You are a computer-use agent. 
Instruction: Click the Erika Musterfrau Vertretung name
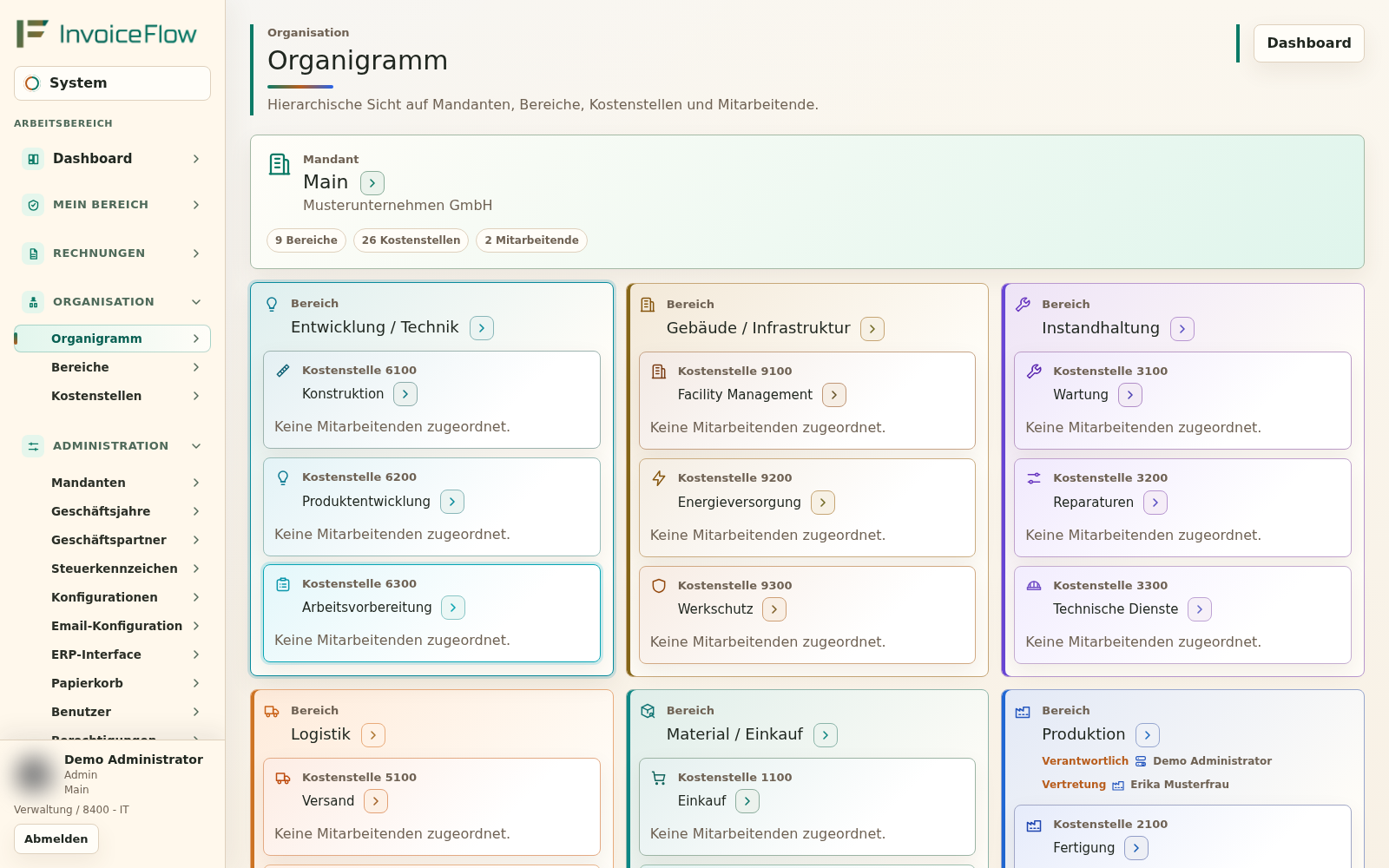coord(1180,785)
